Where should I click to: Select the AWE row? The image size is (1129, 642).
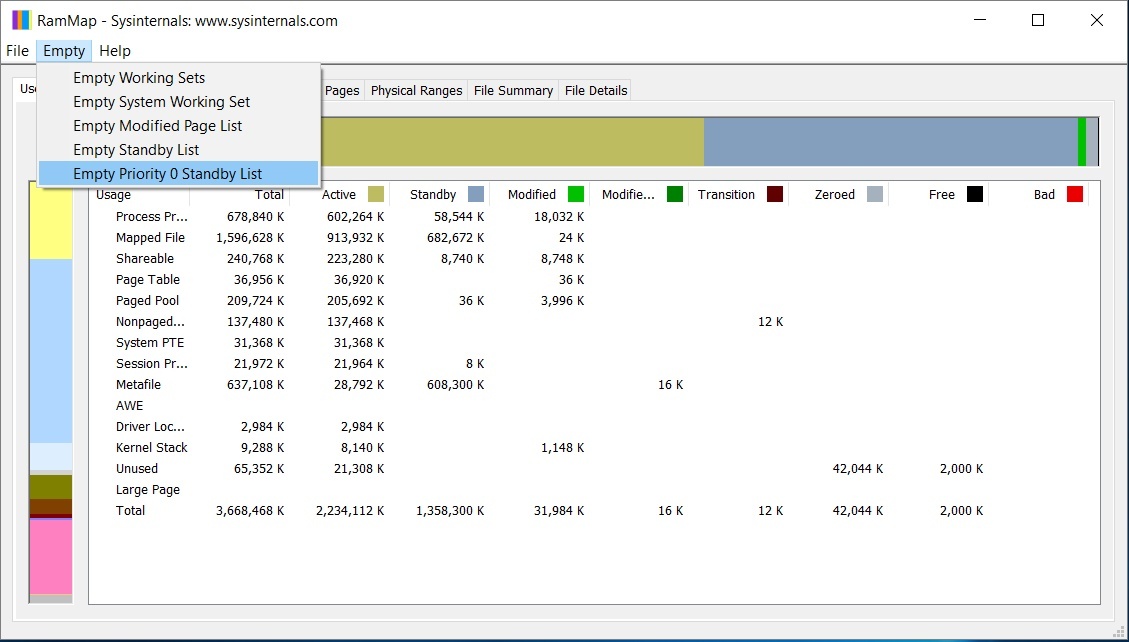(130, 405)
